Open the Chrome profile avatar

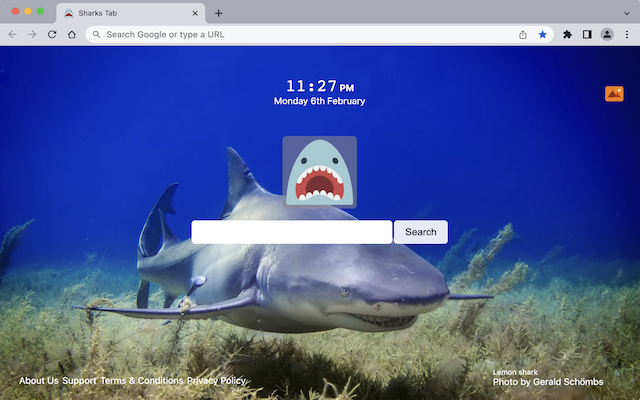pyautogui.click(x=607, y=35)
